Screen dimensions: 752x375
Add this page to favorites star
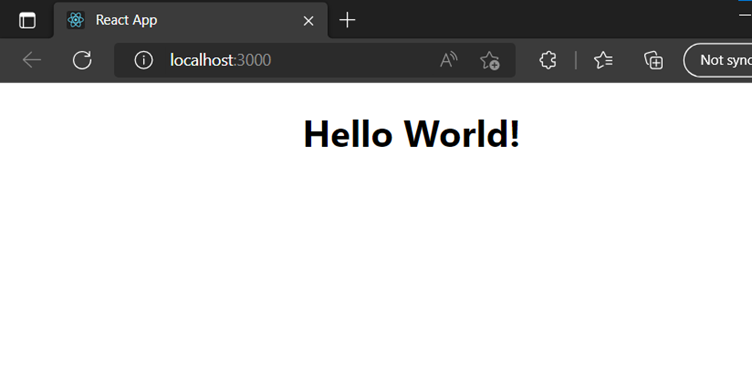pyautogui.click(x=490, y=60)
